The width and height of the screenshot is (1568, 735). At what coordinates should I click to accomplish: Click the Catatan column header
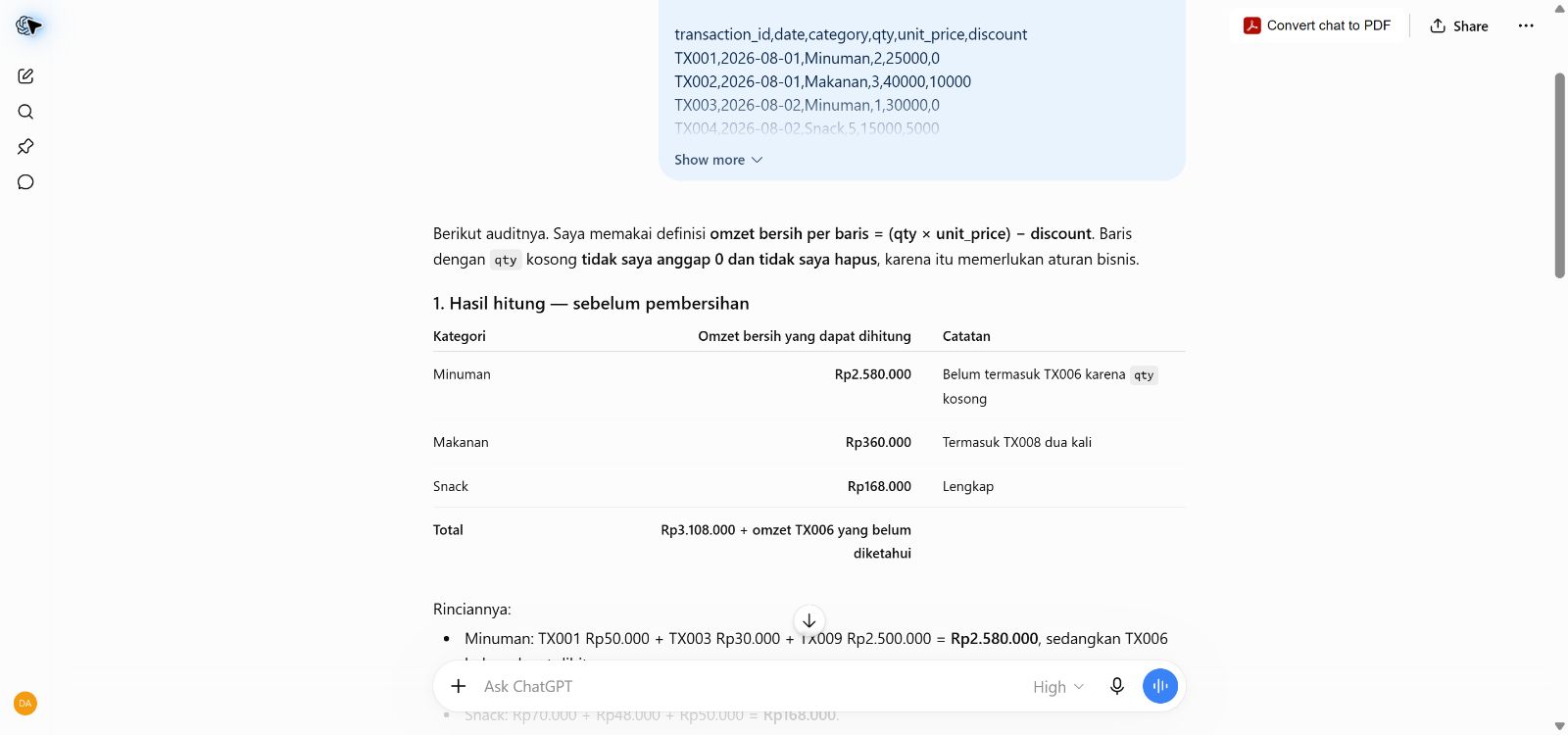966,336
